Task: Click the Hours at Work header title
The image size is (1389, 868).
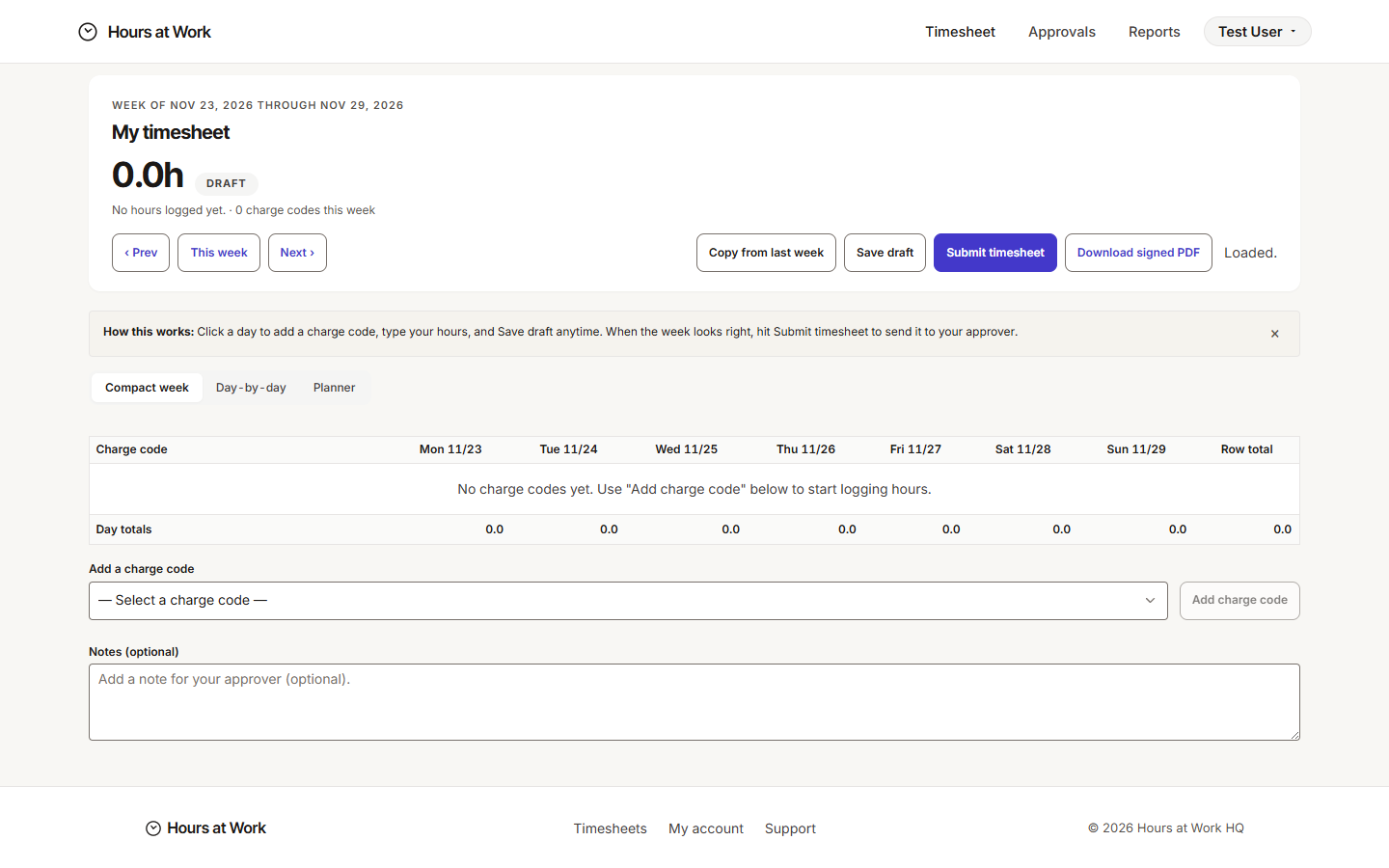Action: [x=159, y=32]
